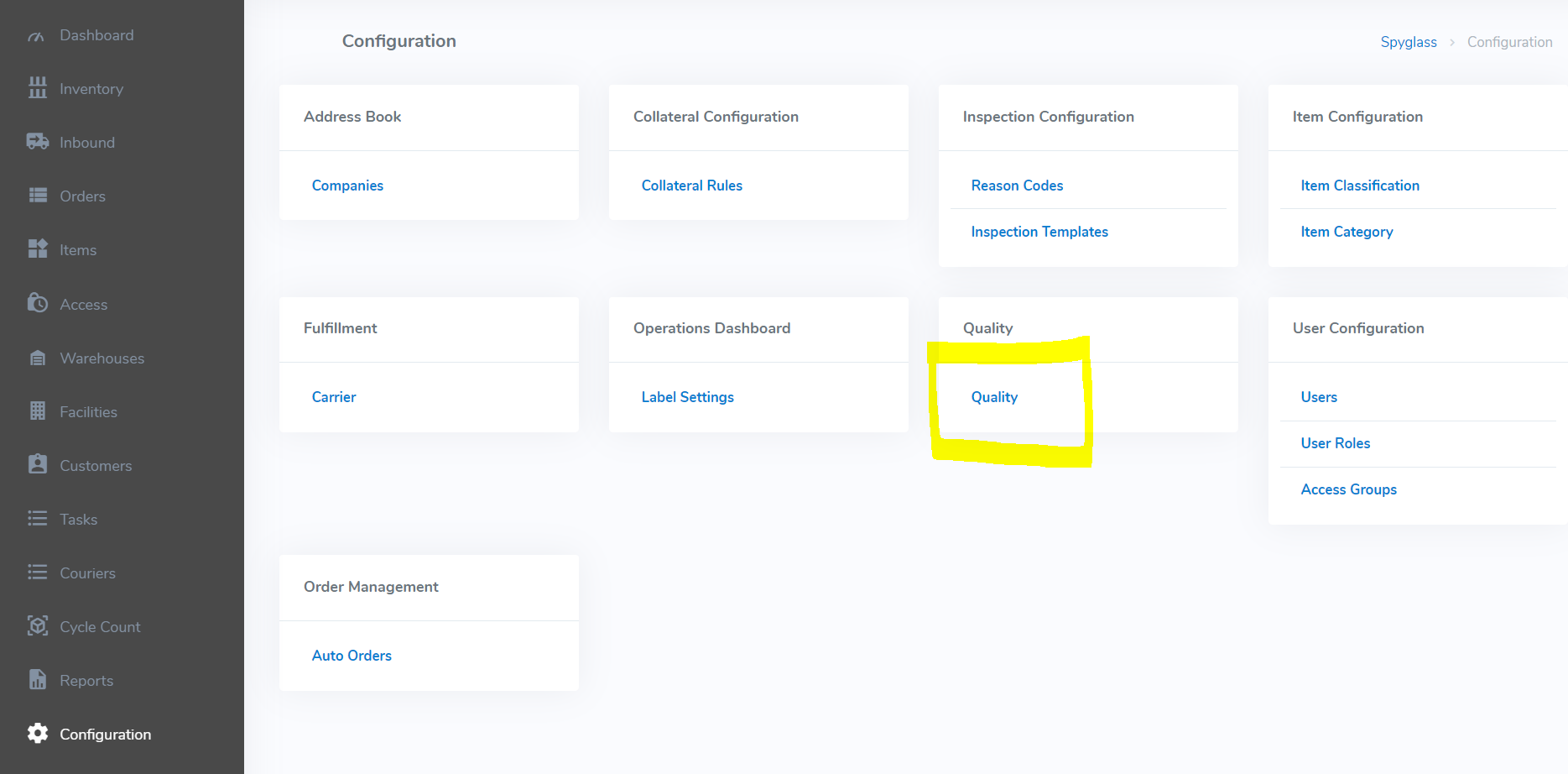The height and width of the screenshot is (774, 1568).
Task: Click the Access clock icon
Action: click(37, 304)
